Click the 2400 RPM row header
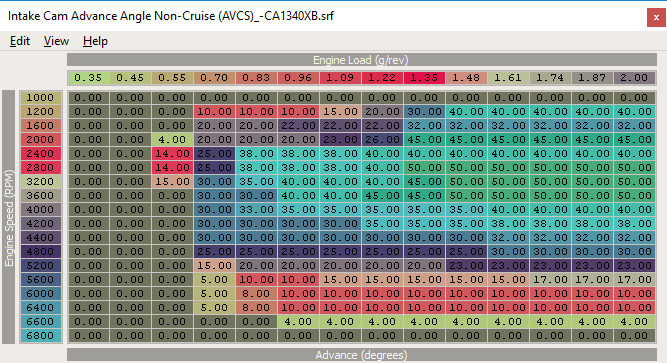Screen dimensions: 667x363 click(40, 154)
